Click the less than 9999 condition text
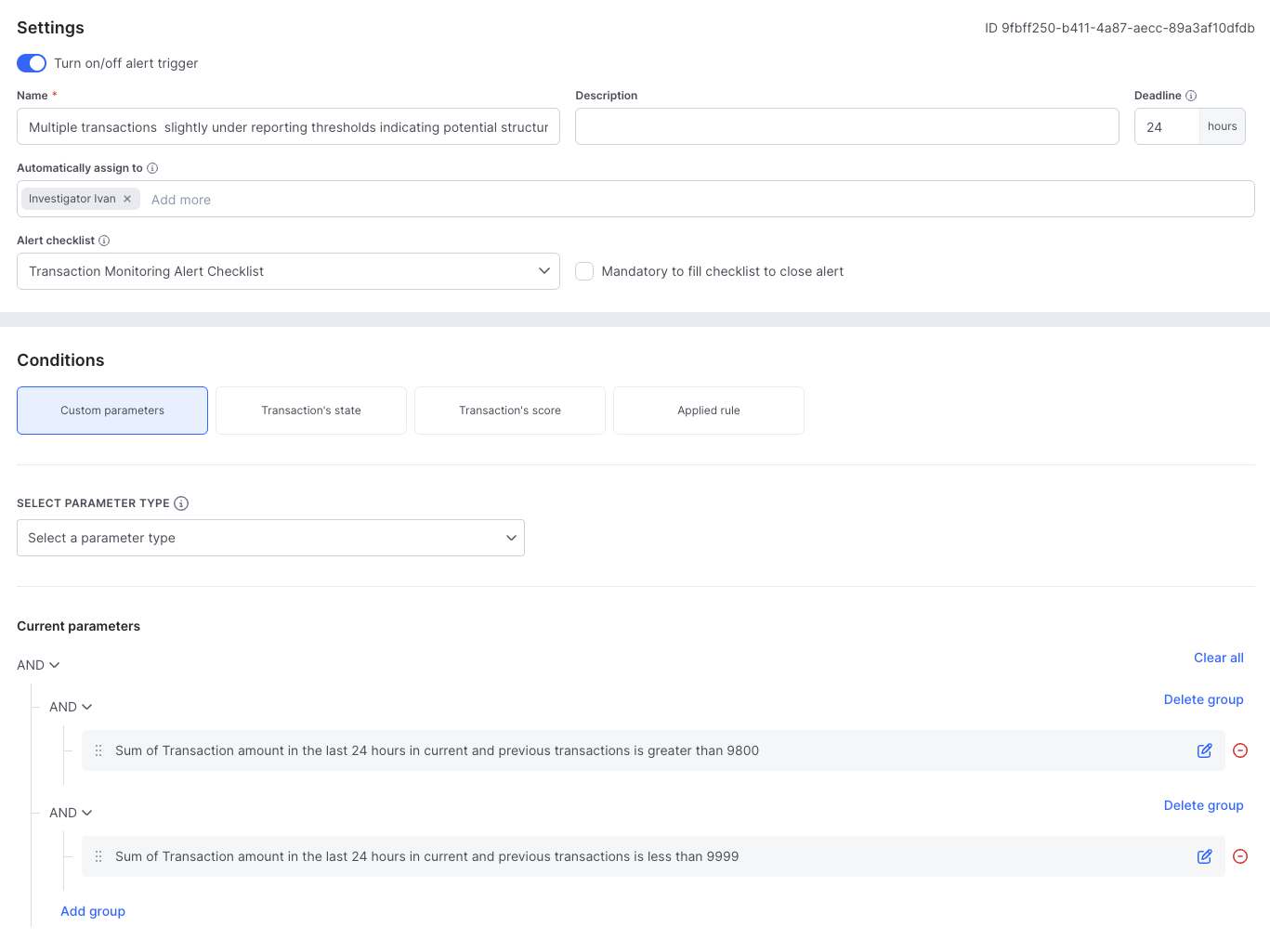 426,856
